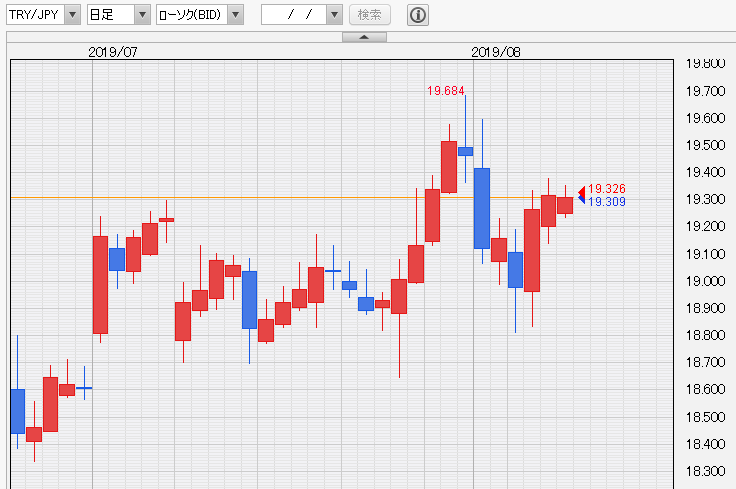Image resolution: width=736 pixels, height=489 pixels.
Task: Click the 19.200 price axis label
Action: (705, 226)
